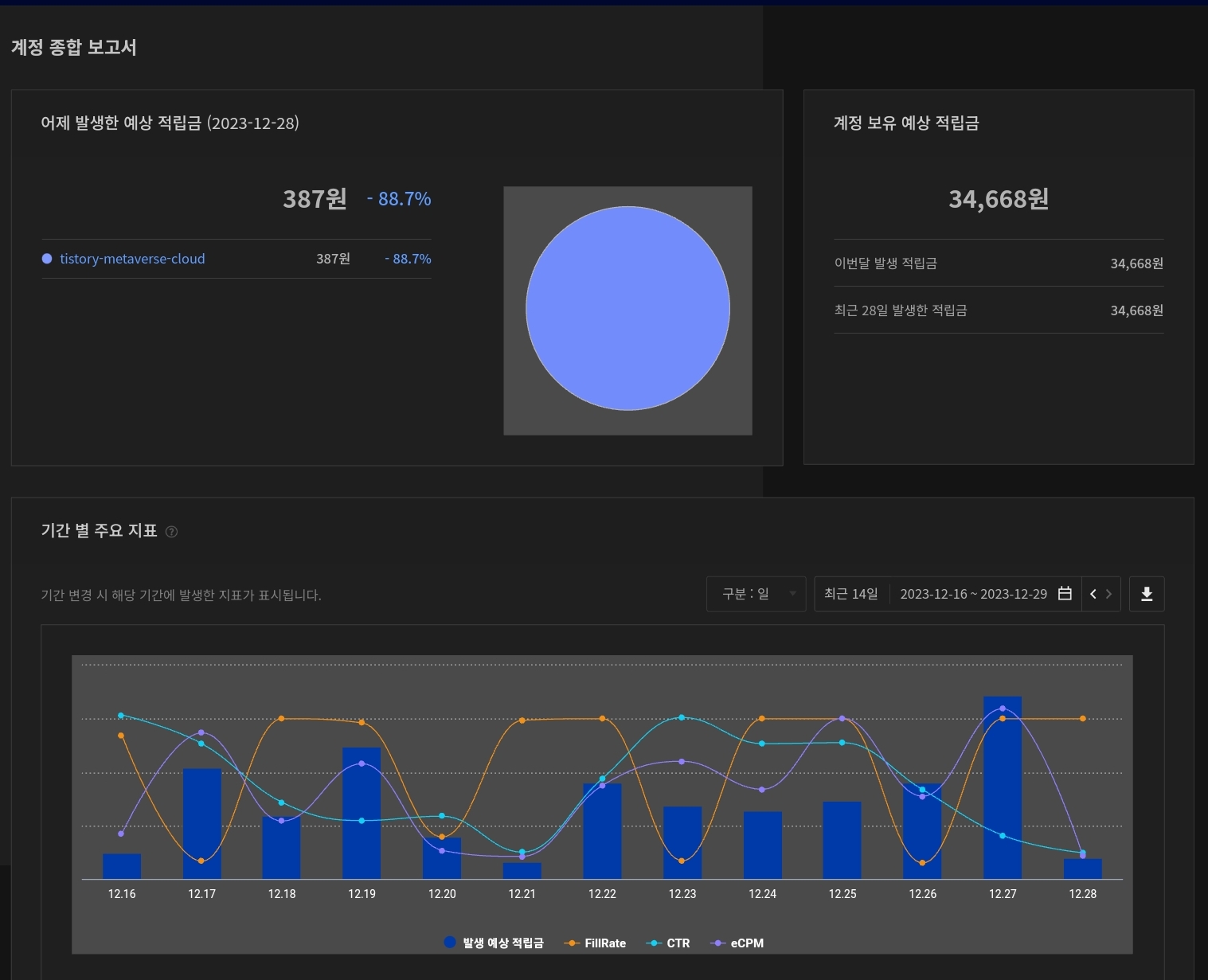
Task: Select the 12.22 revenue bar
Action: pyautogui.click(x=602, y=831)
